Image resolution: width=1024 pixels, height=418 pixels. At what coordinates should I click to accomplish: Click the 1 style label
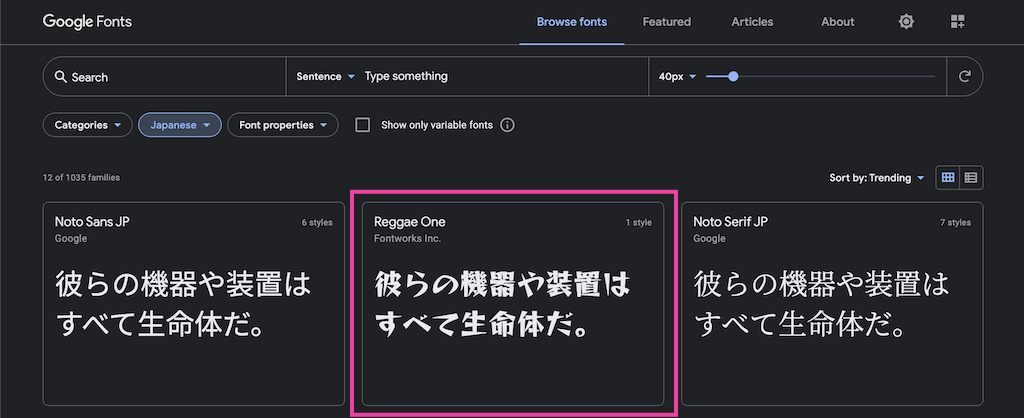[x=638, y=223]
